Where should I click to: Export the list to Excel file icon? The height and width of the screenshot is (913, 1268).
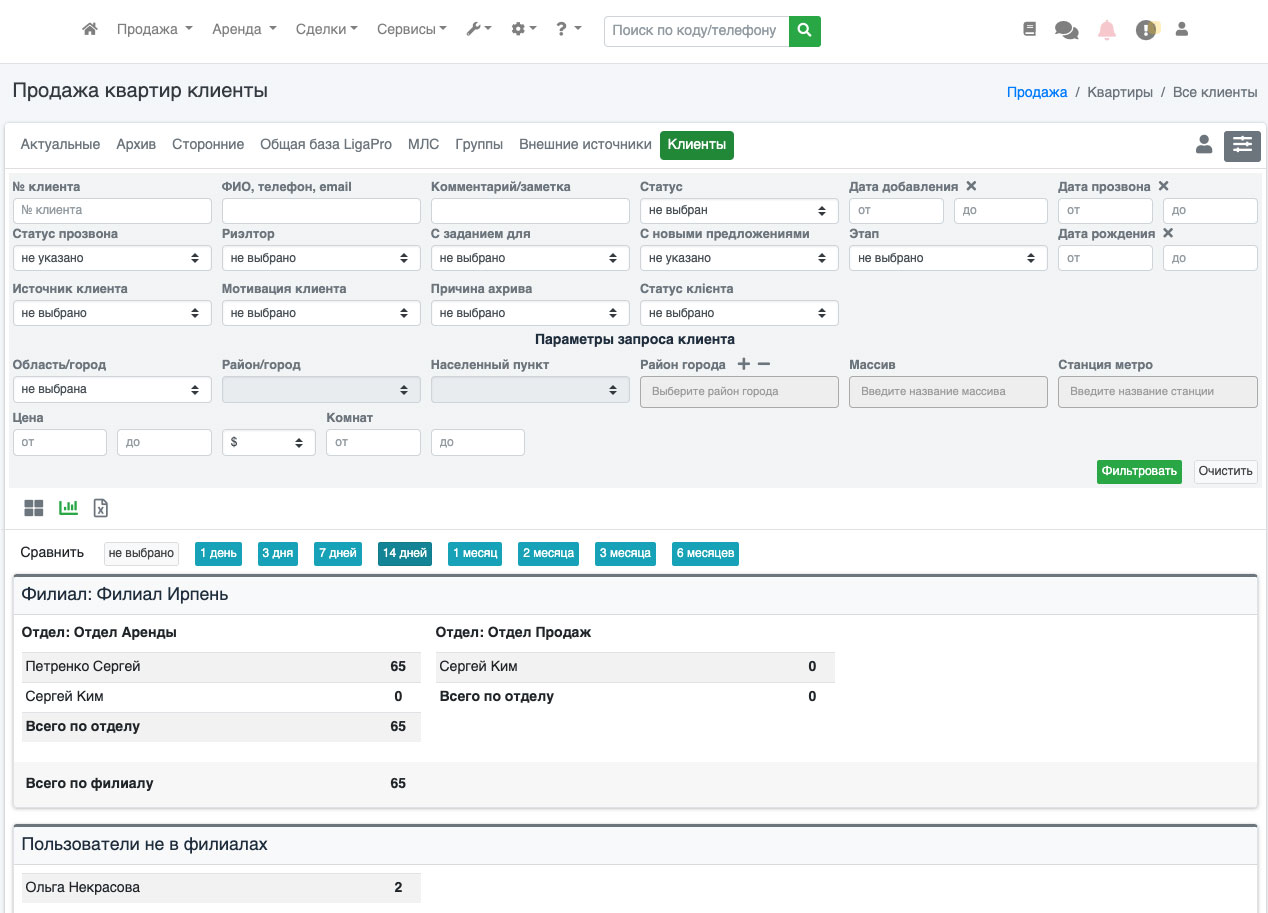tap(101, 508)
